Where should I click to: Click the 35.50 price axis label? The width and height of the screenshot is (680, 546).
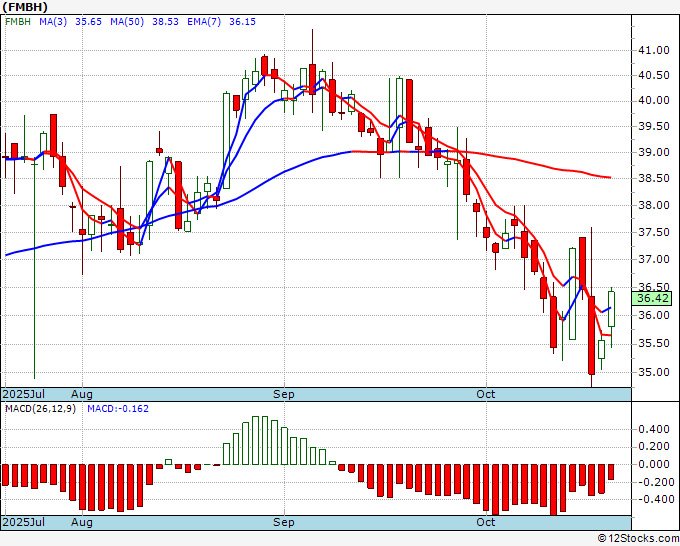654,344
